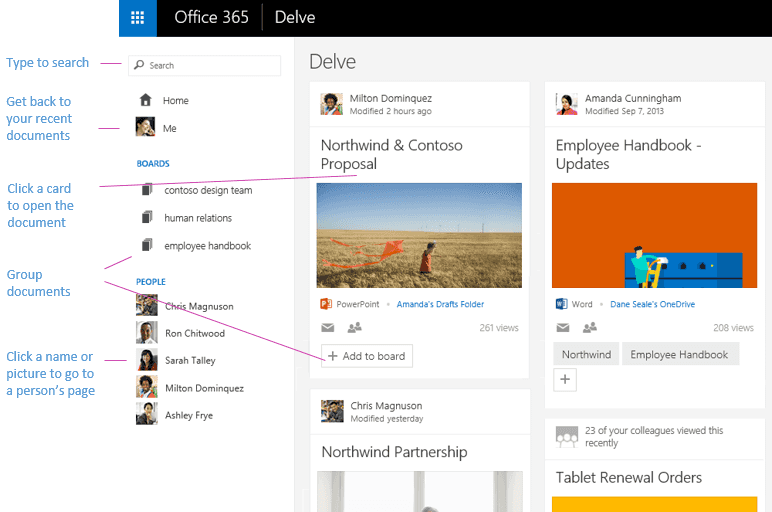Open Sarah Talley's page
Image resolution: width=772 pixels, height=512 pixels.
pos(190,360)
